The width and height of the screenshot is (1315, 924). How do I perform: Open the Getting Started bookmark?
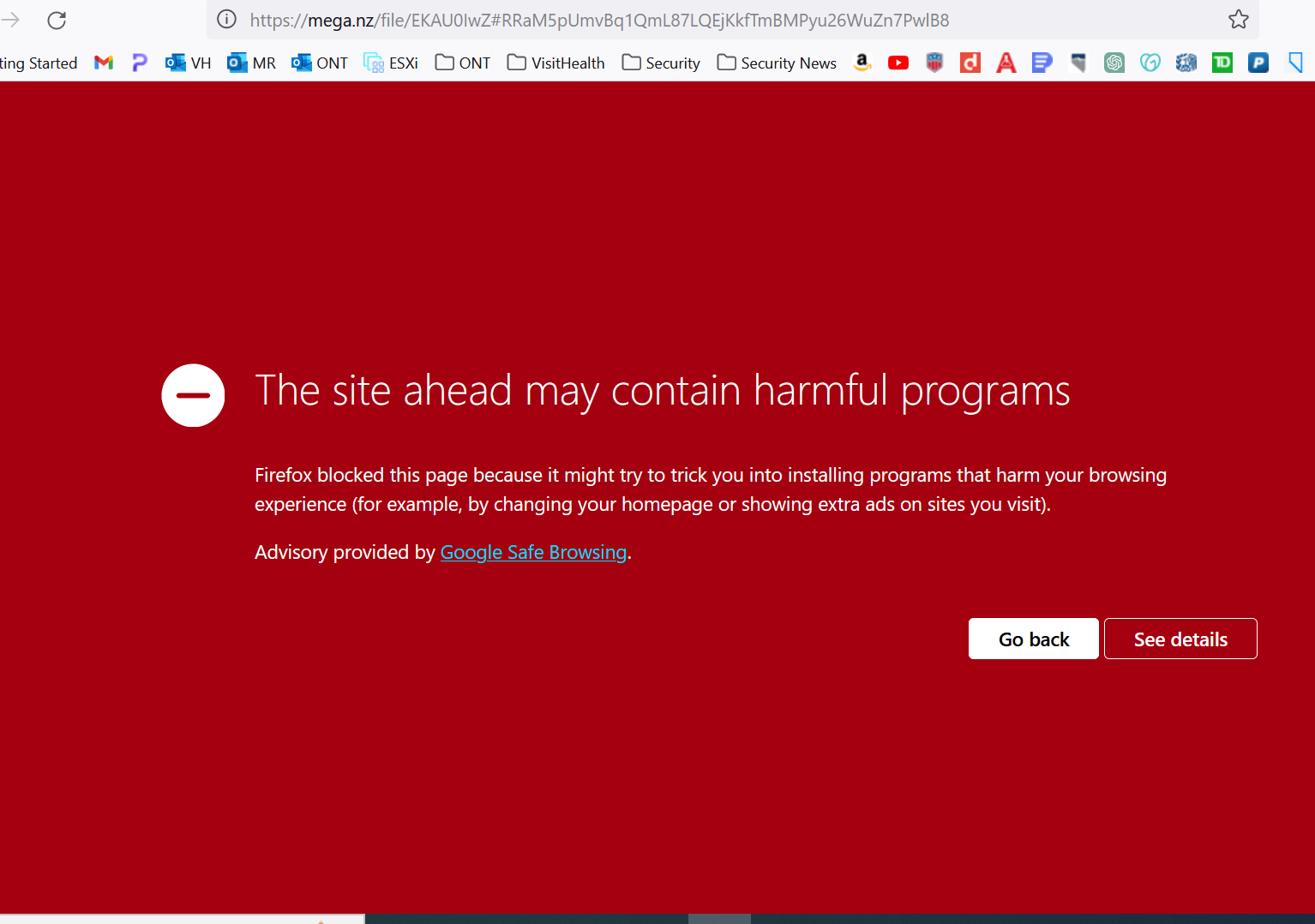[39, 63]
